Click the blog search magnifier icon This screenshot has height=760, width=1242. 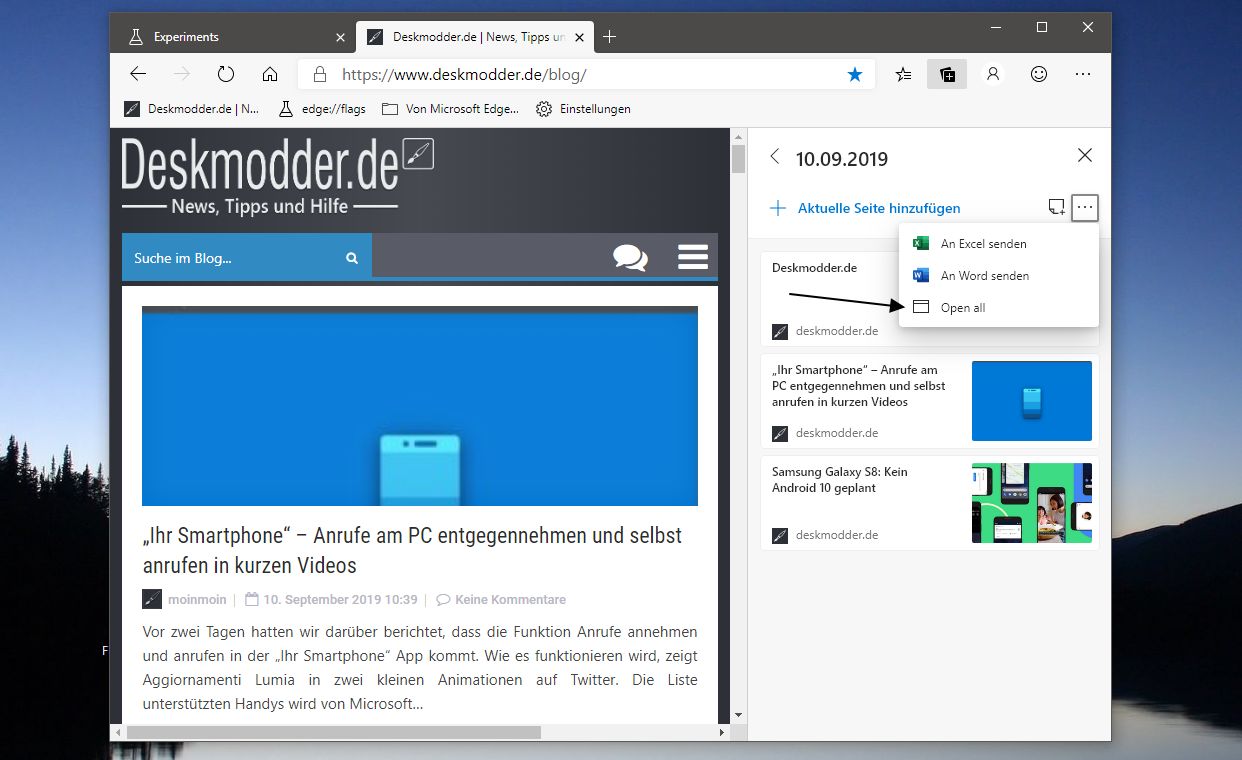coord(352,258)
